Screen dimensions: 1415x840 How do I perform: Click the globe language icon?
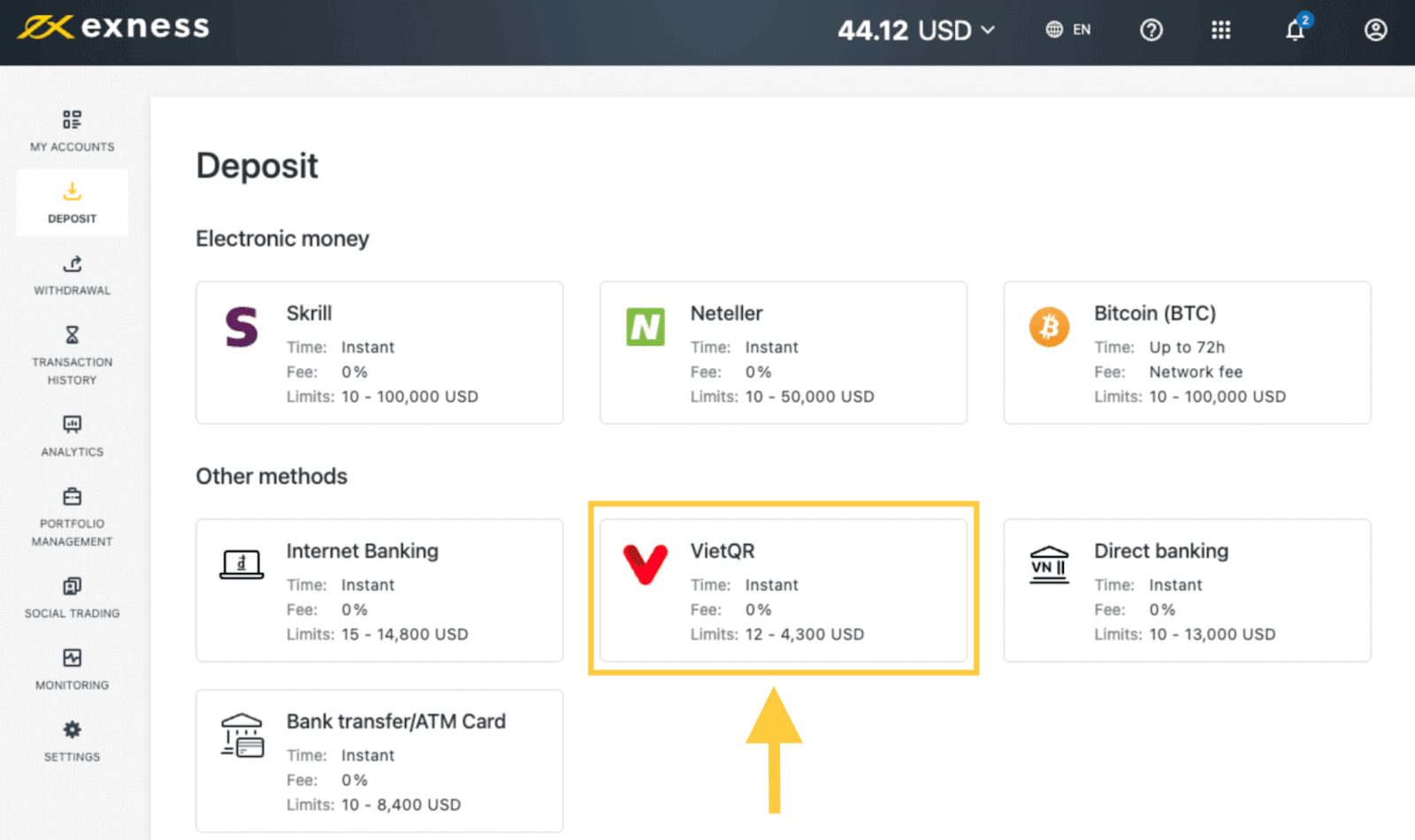click(x=1054, y=30)
